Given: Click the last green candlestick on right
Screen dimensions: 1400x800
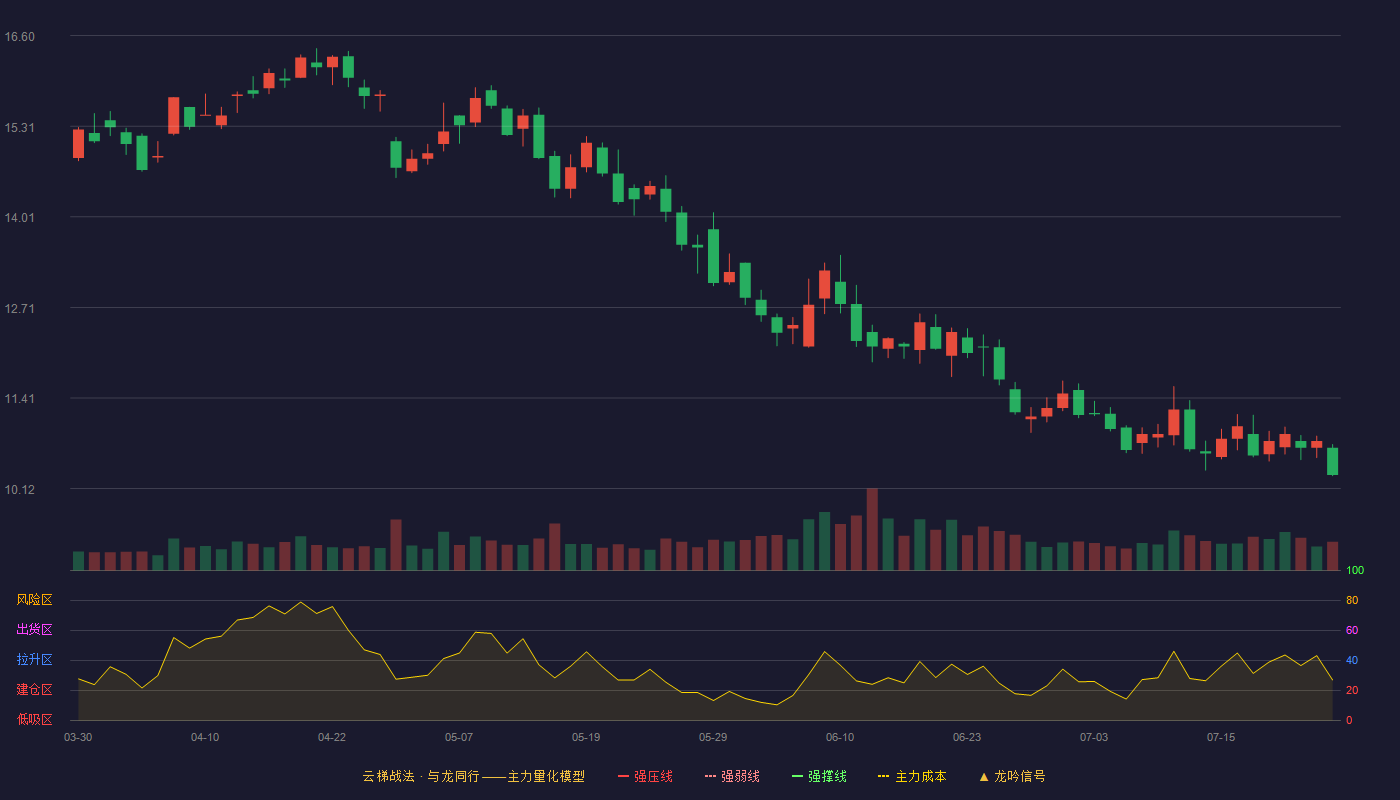Looking at the screenshot, I should (x=1332, y=461).
